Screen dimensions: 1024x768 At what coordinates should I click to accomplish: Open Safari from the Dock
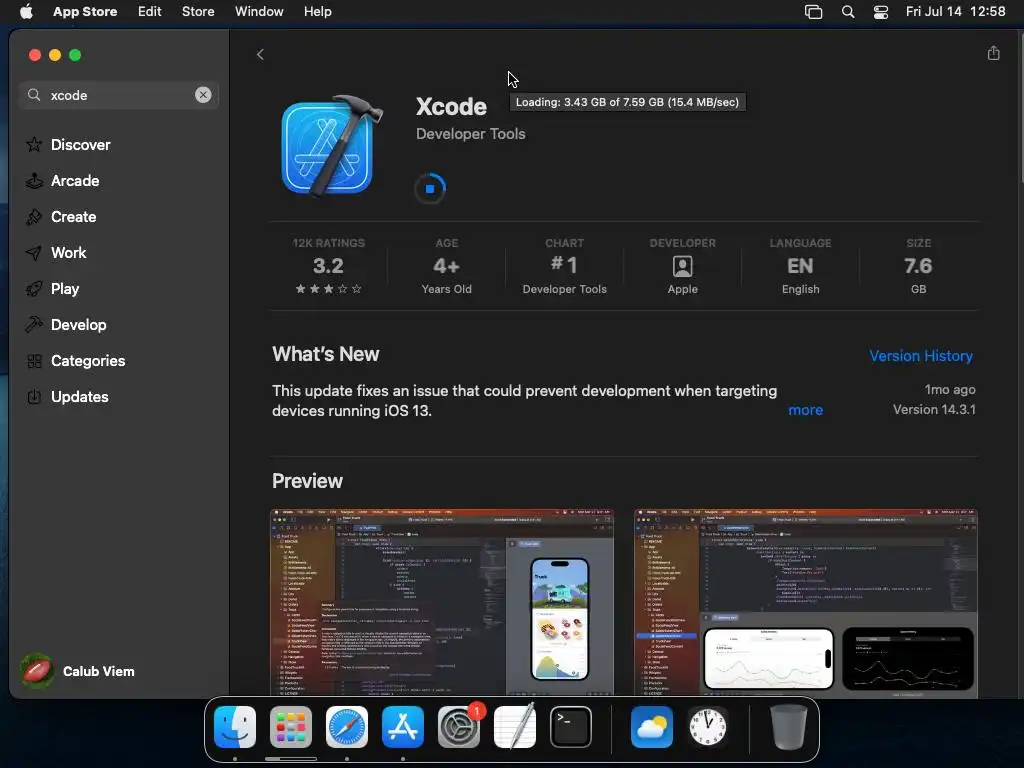click(x=347, y=727)
